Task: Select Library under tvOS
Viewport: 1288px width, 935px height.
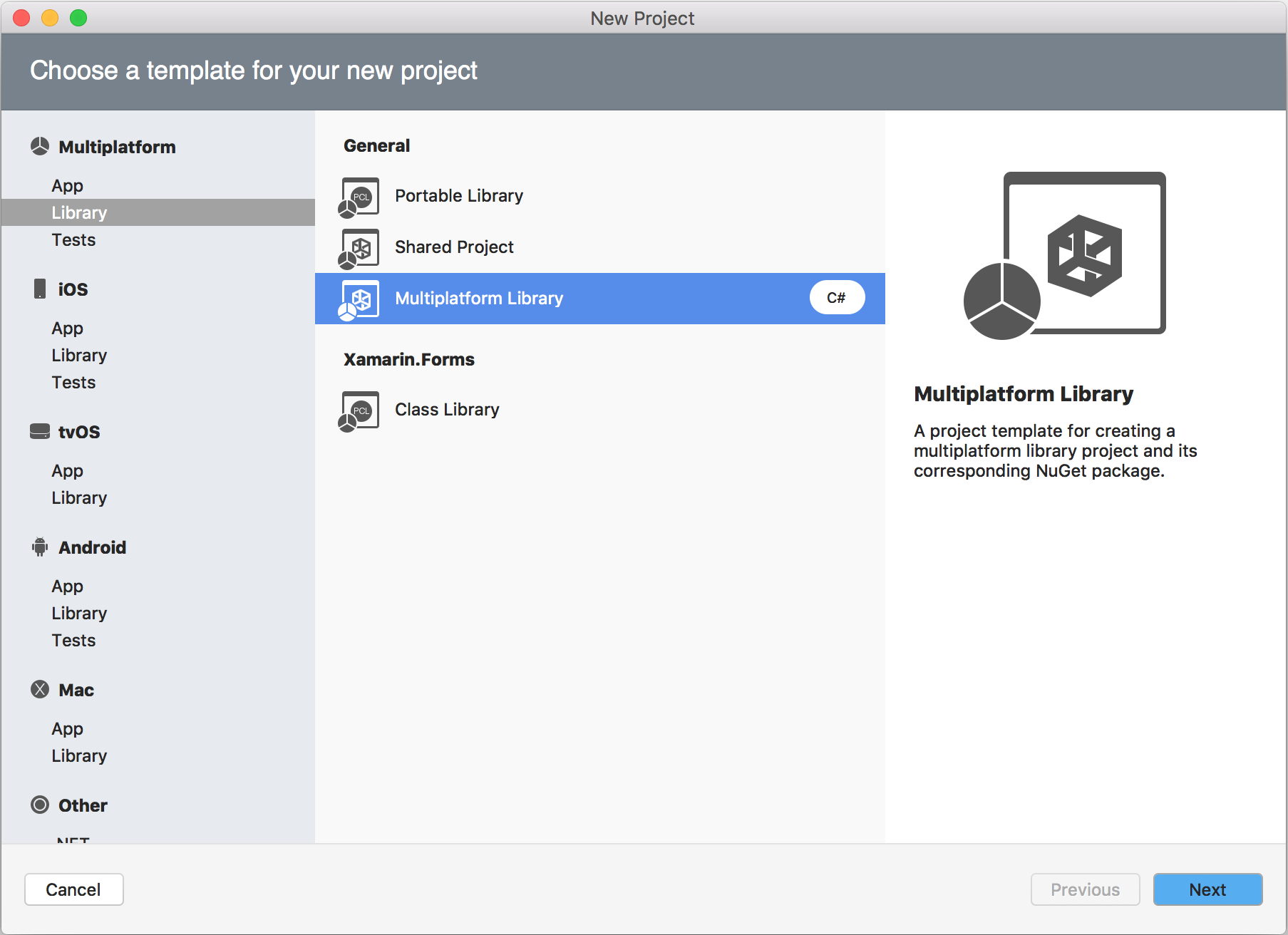Action: click(158, 497)
